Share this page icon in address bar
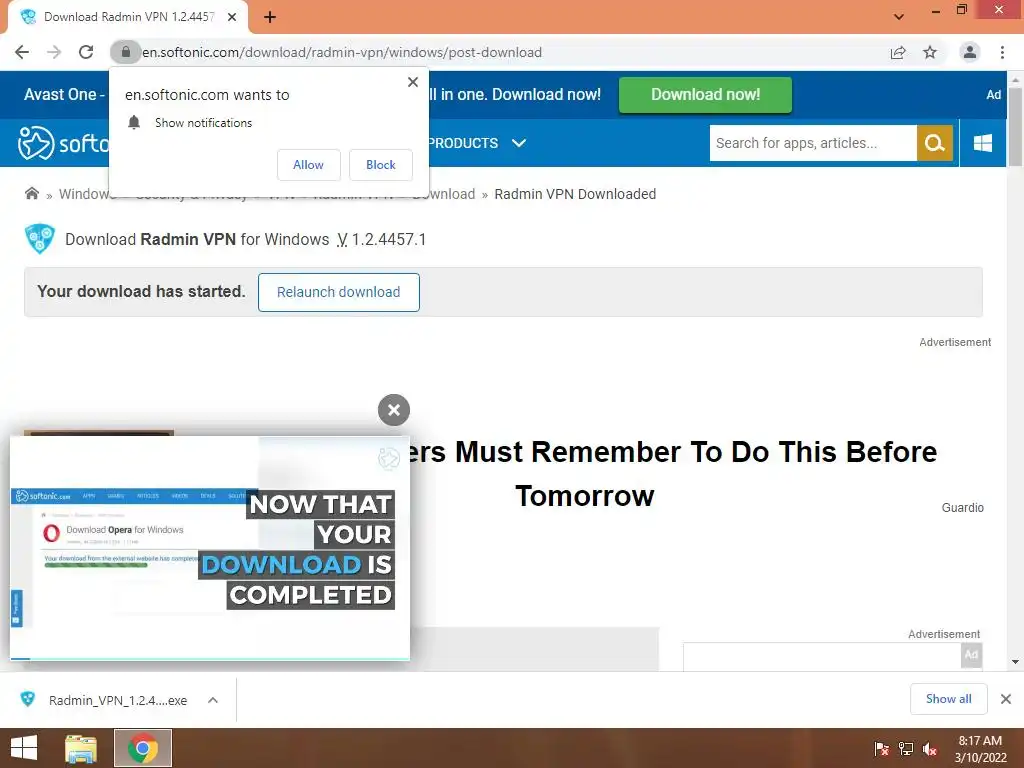 click(898, 52)
